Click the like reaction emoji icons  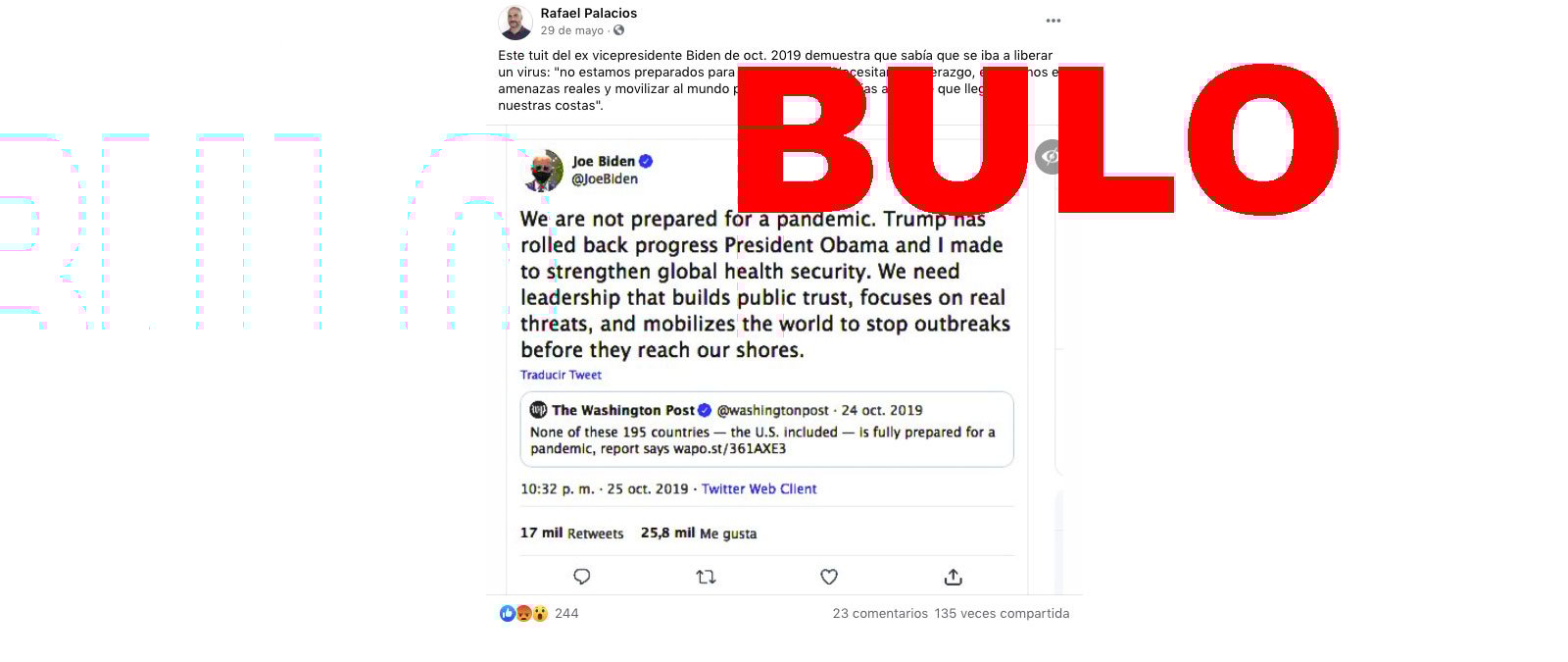pyautogui.click(x=524, y=613)
